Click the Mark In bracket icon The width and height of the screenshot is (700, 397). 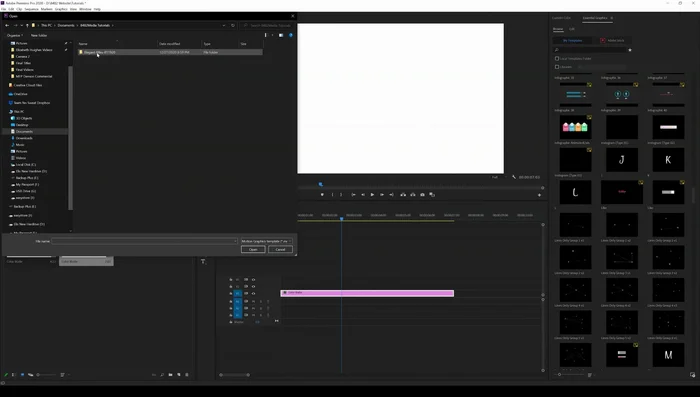click(332, 195)
